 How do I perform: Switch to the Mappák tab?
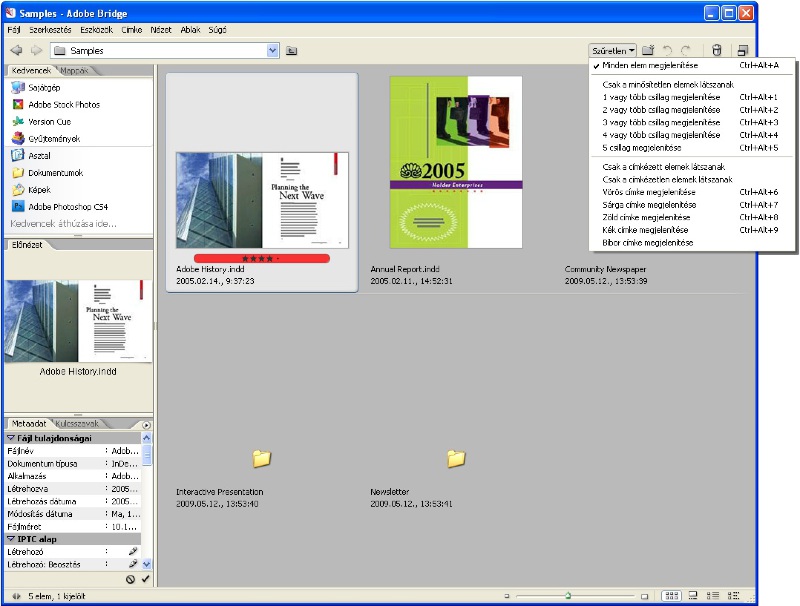[74, 70]
